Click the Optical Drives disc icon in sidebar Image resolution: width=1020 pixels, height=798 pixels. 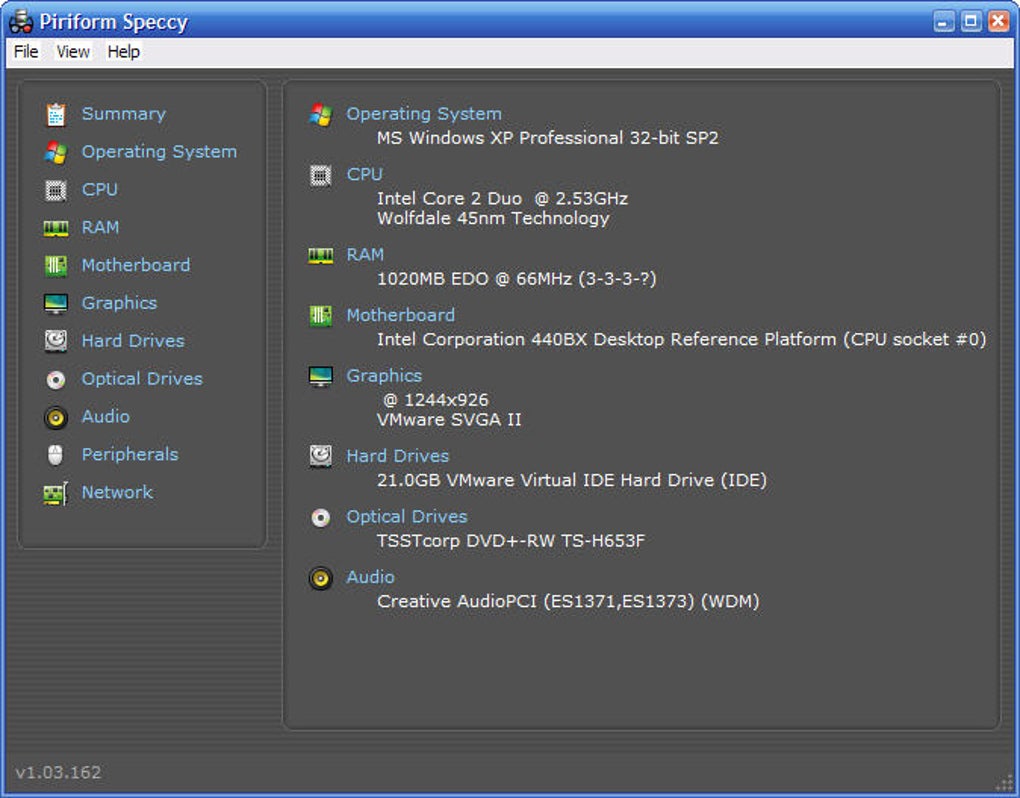coord(56,380)
